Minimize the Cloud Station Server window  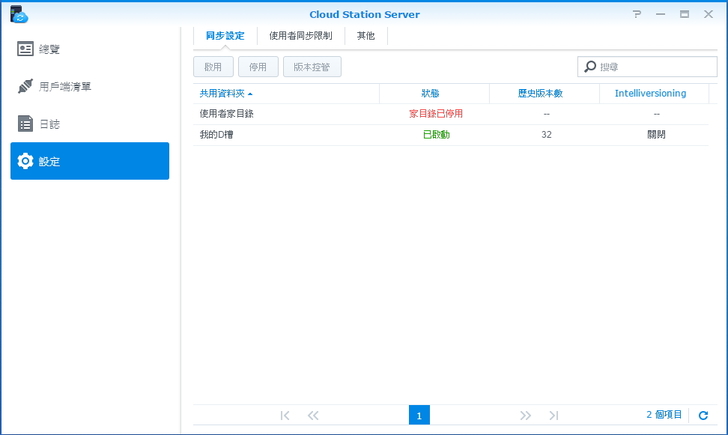[x=660, y=14]
